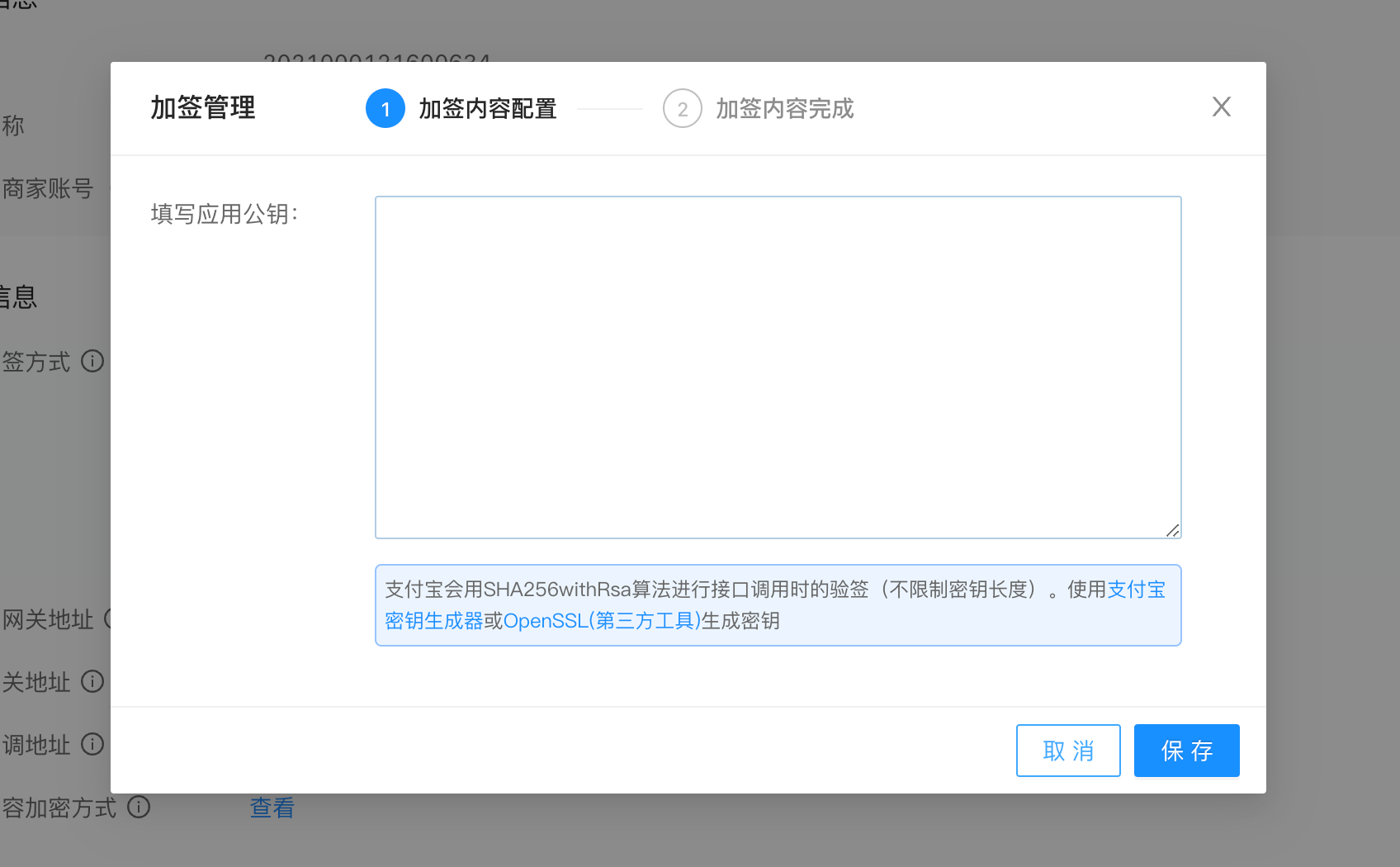Click the 填写应用公钥 text area
Image resolution: width=1400 pixels, height=867 pixels.
click(x=778, y=367)
